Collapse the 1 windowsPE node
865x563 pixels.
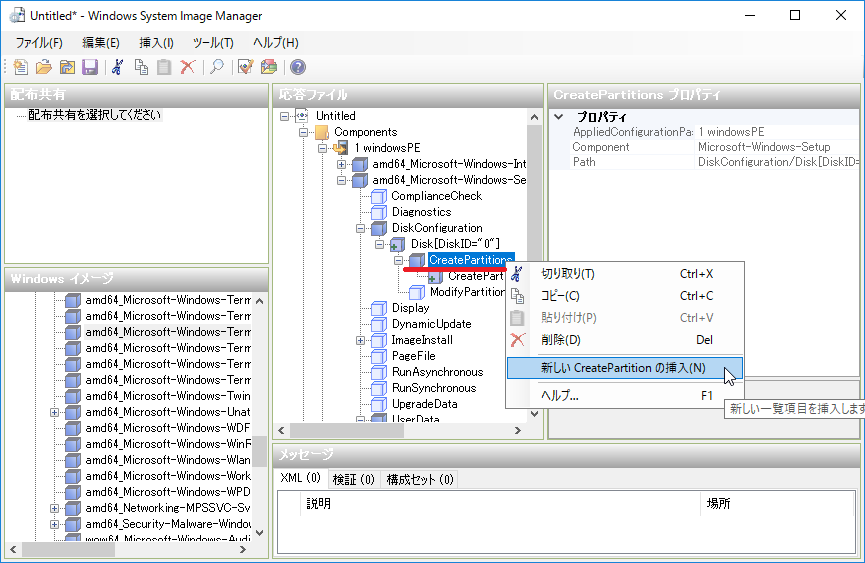[323, 148]
